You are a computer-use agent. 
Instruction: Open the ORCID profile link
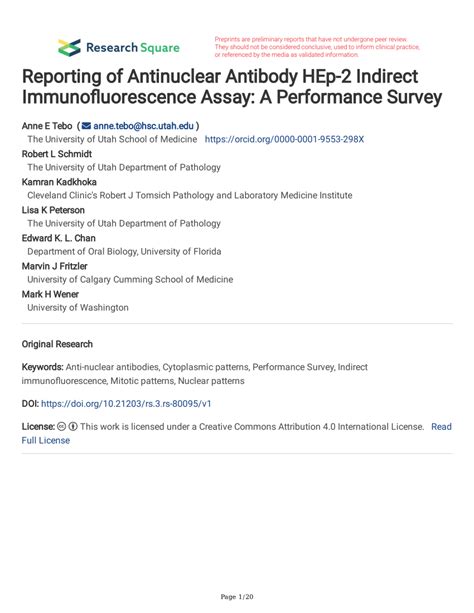click(x=284, y=139)
